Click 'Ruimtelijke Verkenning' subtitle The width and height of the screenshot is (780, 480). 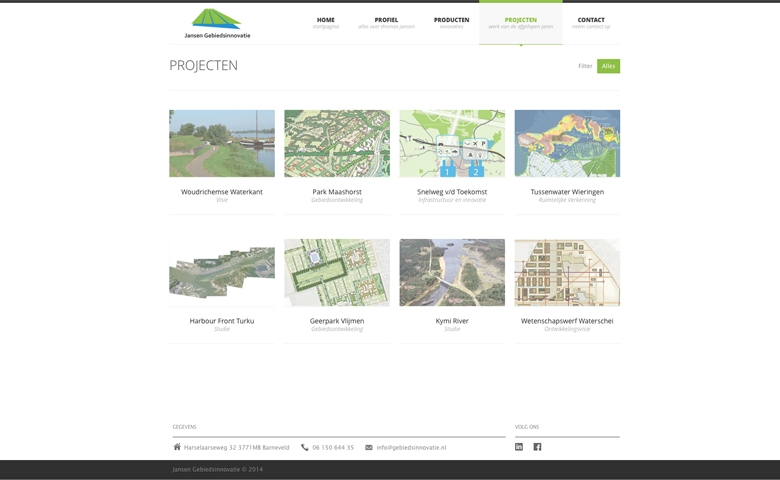pos(567,200)
